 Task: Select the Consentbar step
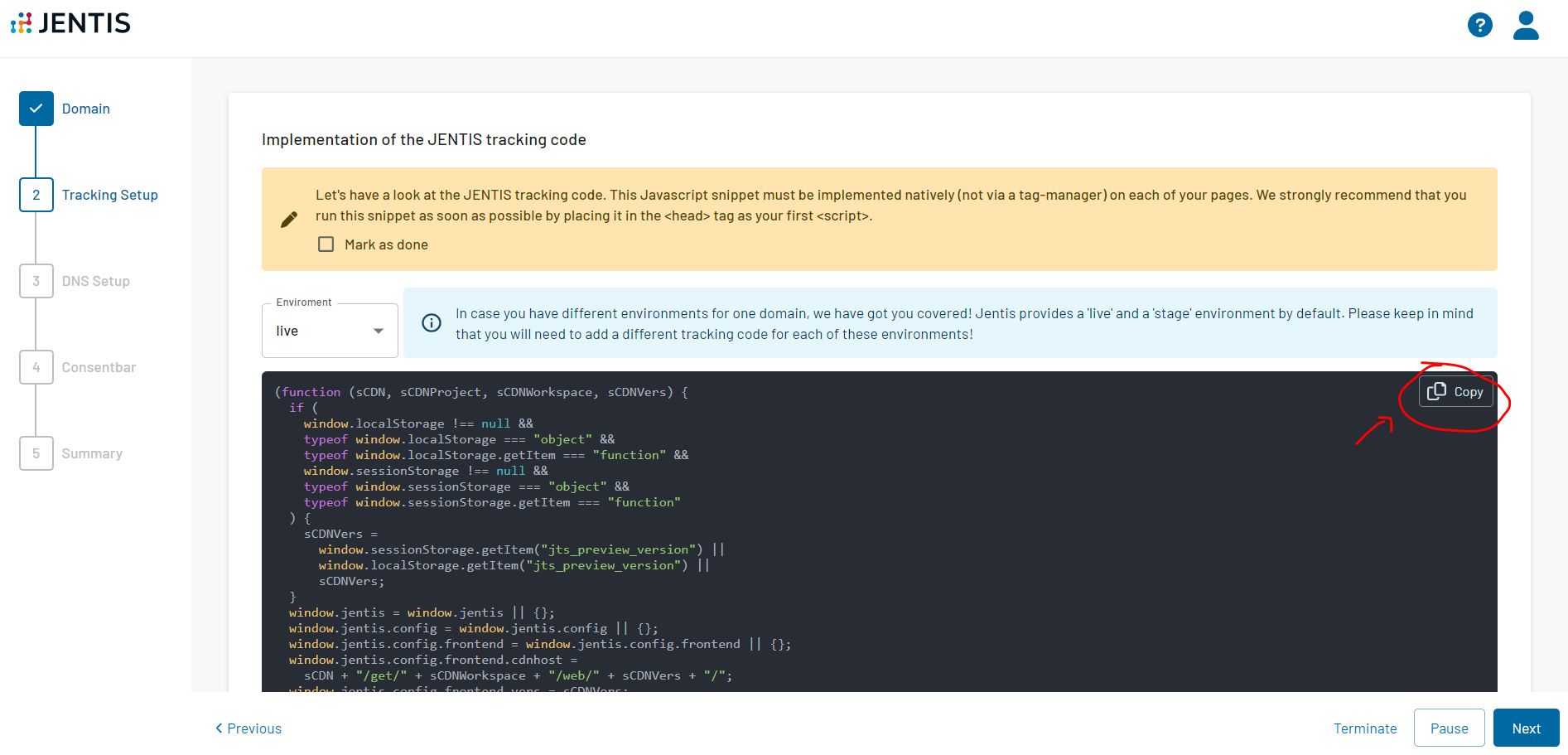[x=99, y=367]
